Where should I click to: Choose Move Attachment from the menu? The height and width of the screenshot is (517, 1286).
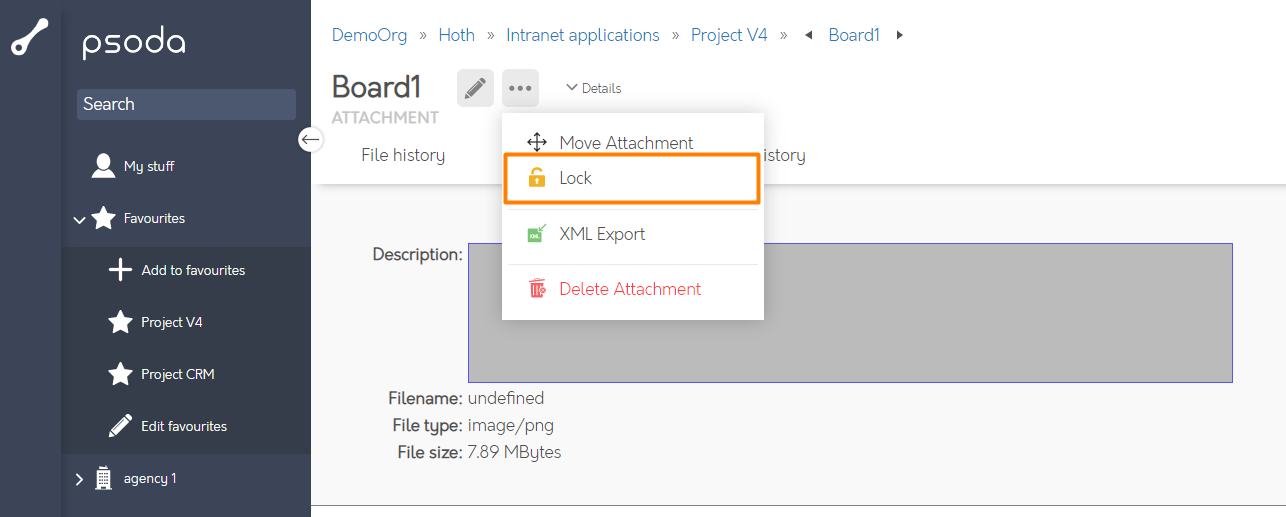coord(625,143)
